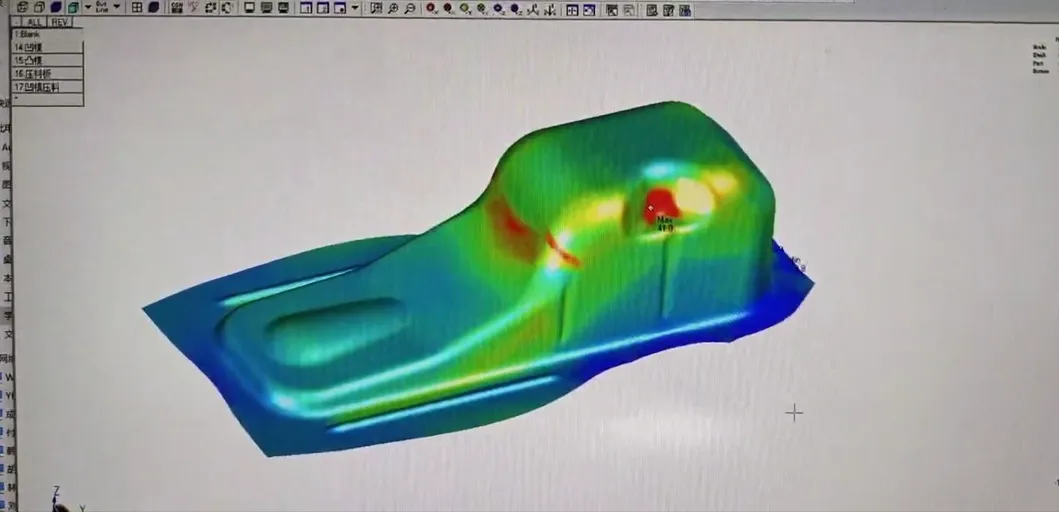Click the Out Line display option
The image size is (1059, 512).
coord(102,7)
